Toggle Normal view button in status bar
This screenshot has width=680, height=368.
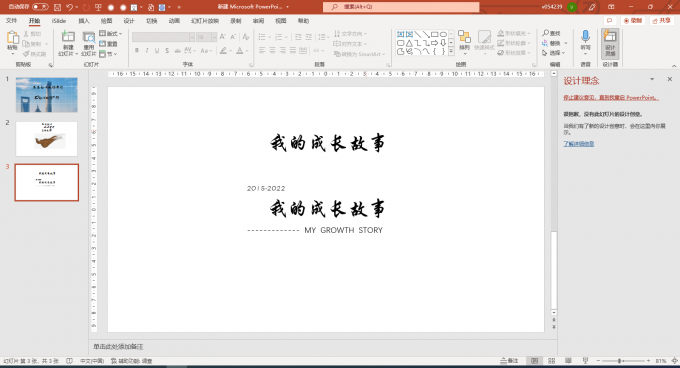[x=535, y=361]
